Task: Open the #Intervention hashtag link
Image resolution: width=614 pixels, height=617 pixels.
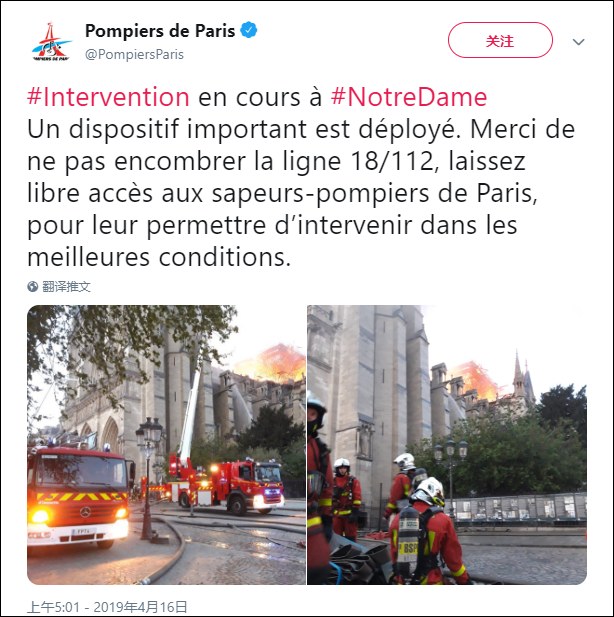Action: (108, 97)
